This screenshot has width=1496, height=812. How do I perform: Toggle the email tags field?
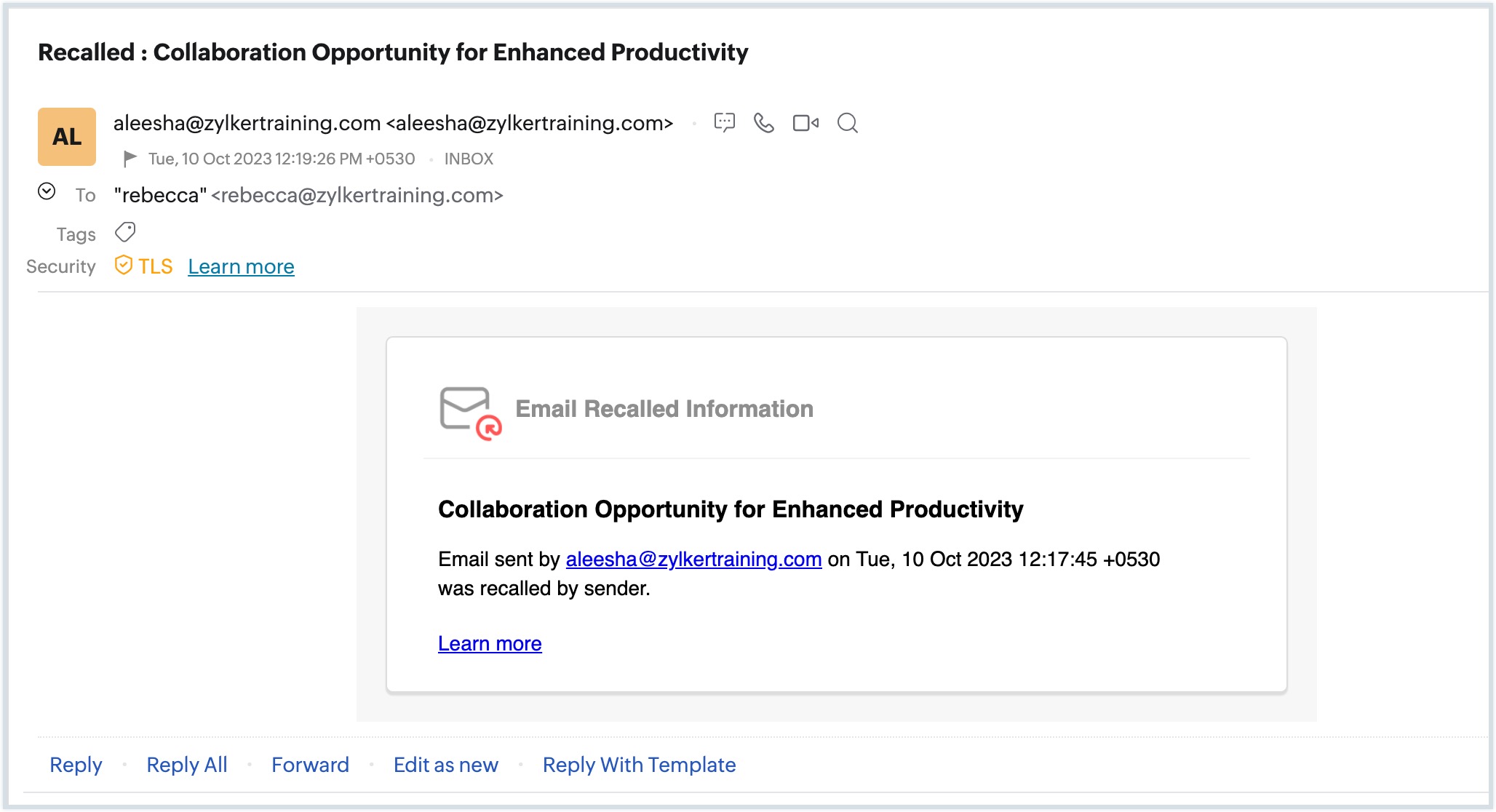pos(125,232)
